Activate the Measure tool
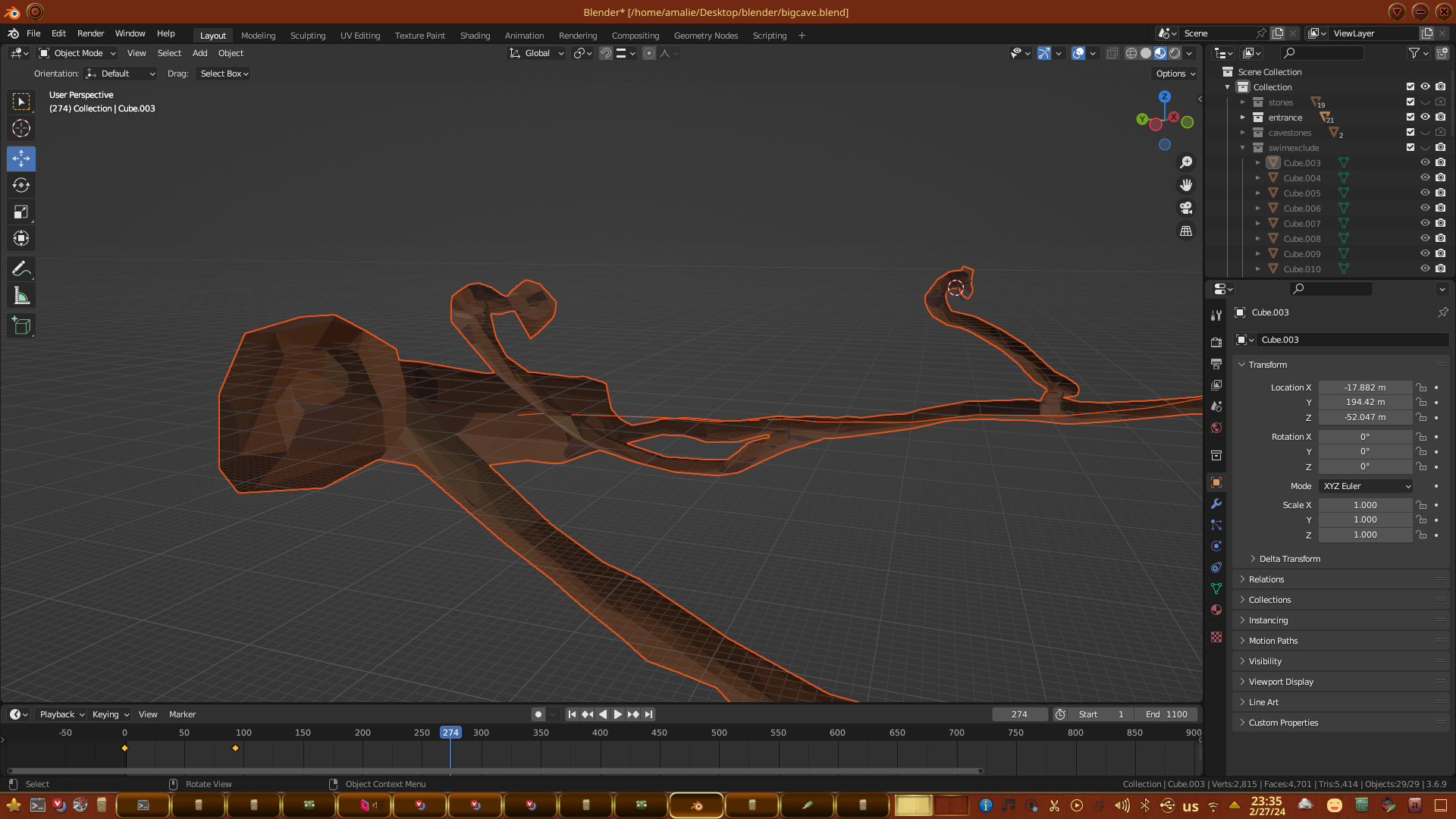The image size is (1456, 819). point(21,297)
